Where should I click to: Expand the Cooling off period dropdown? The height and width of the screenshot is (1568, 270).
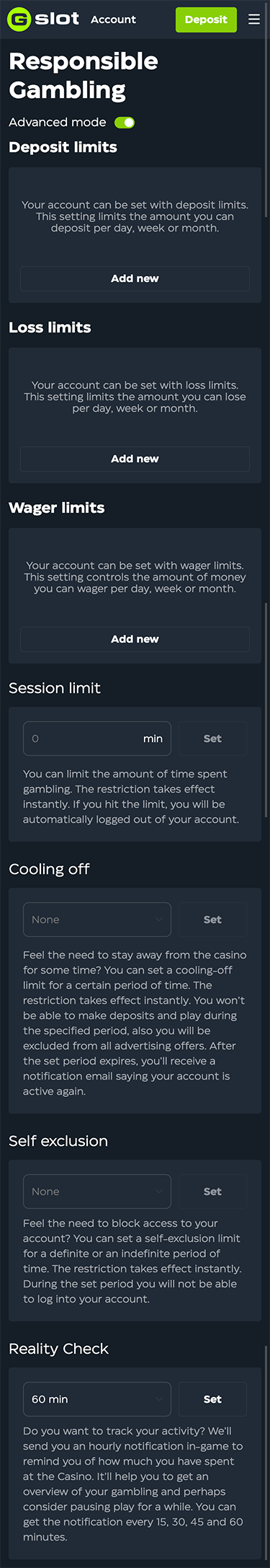click(x=97, y=920)
